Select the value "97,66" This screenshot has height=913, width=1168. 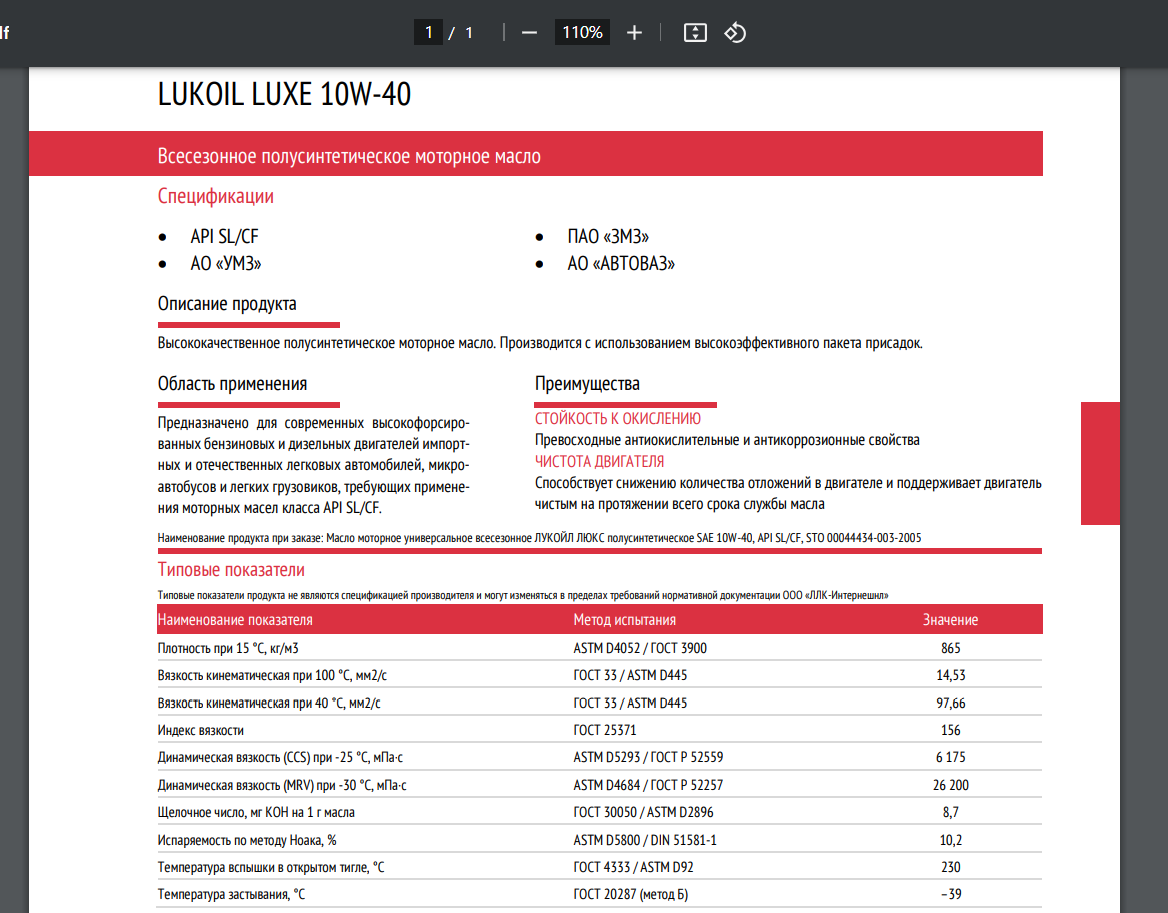(x=950, y=703)
